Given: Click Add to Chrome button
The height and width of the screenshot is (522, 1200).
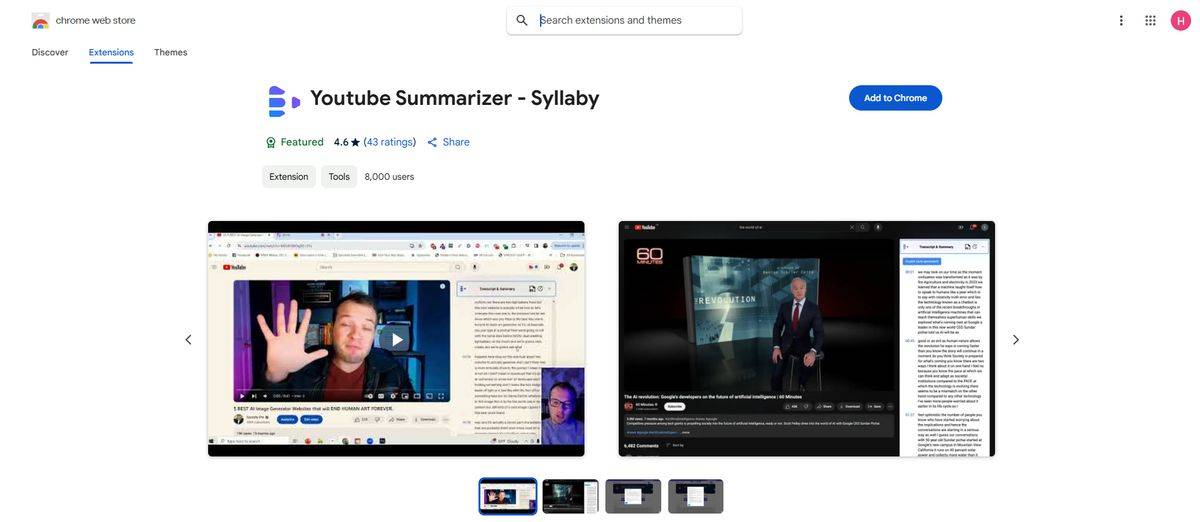Looking at the screenshot, I should 895,98.
